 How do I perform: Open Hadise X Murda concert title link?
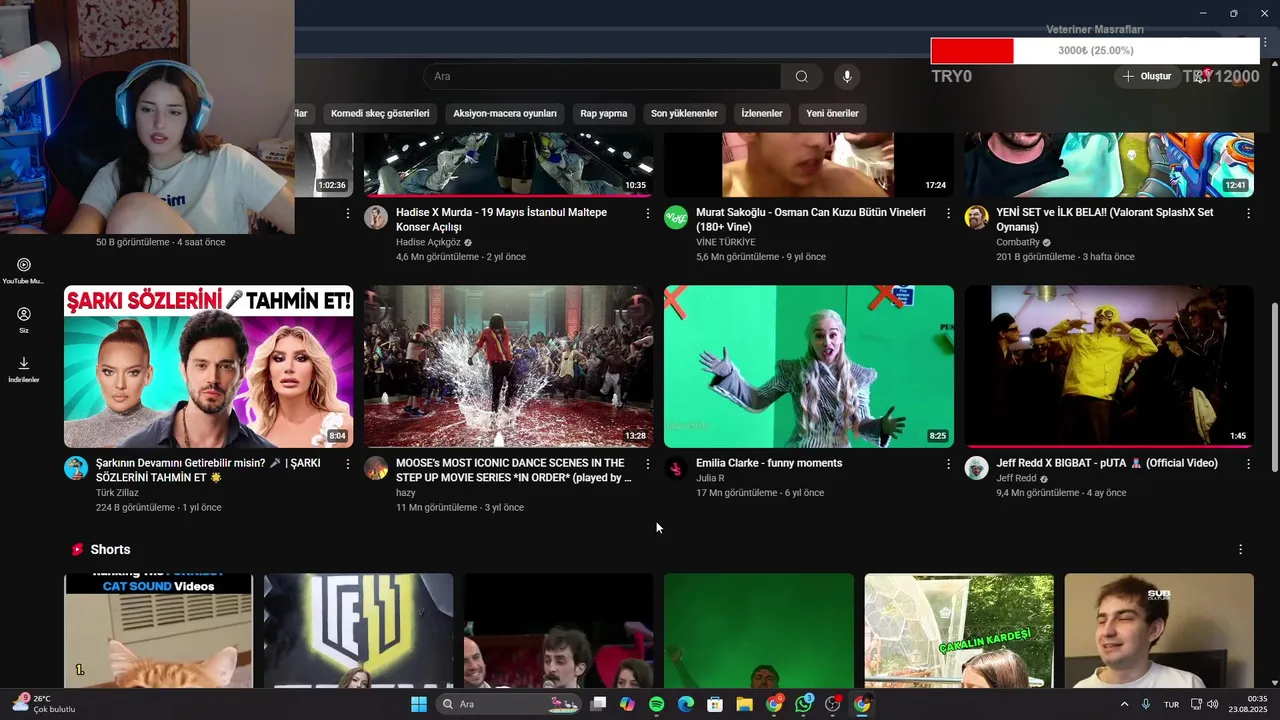click(501, 220)
